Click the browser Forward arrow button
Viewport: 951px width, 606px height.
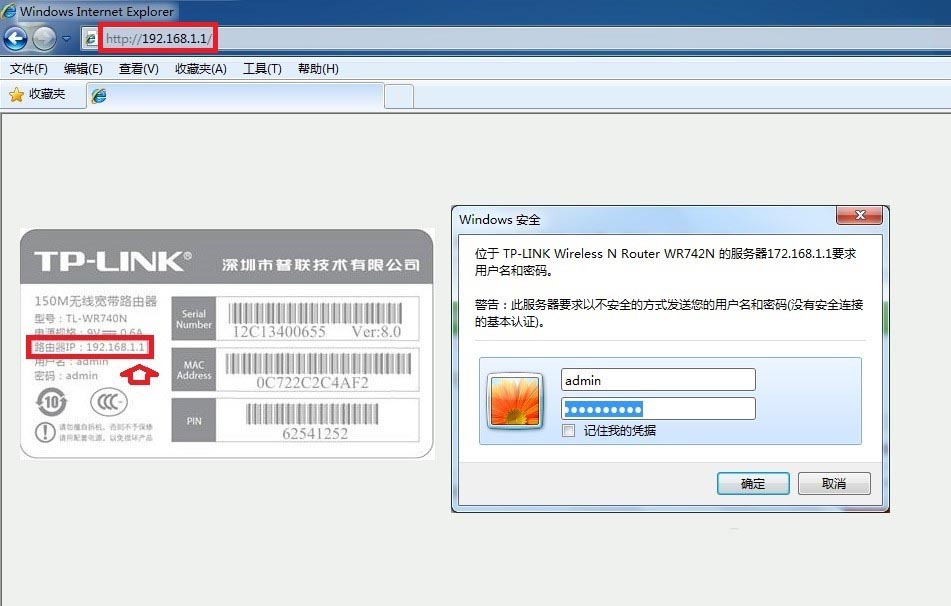[x=44, y=39]
